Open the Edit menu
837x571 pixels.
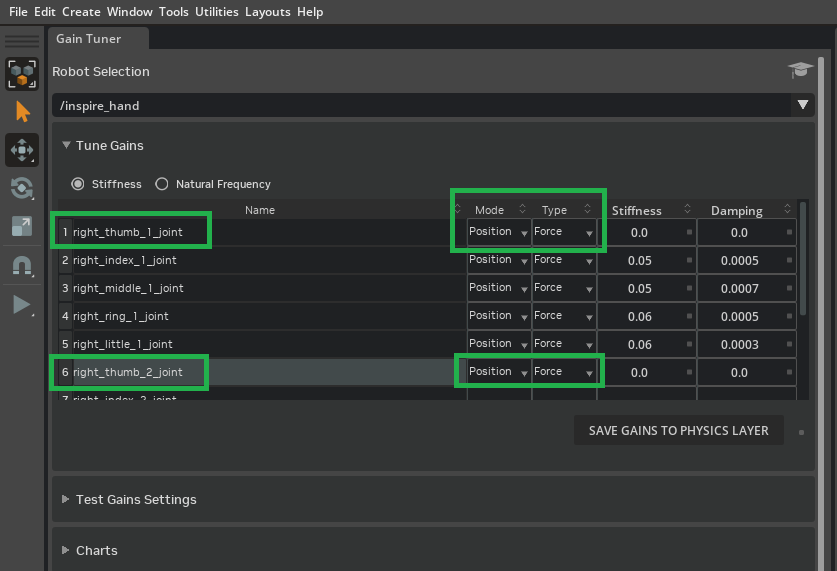(45, 12)
